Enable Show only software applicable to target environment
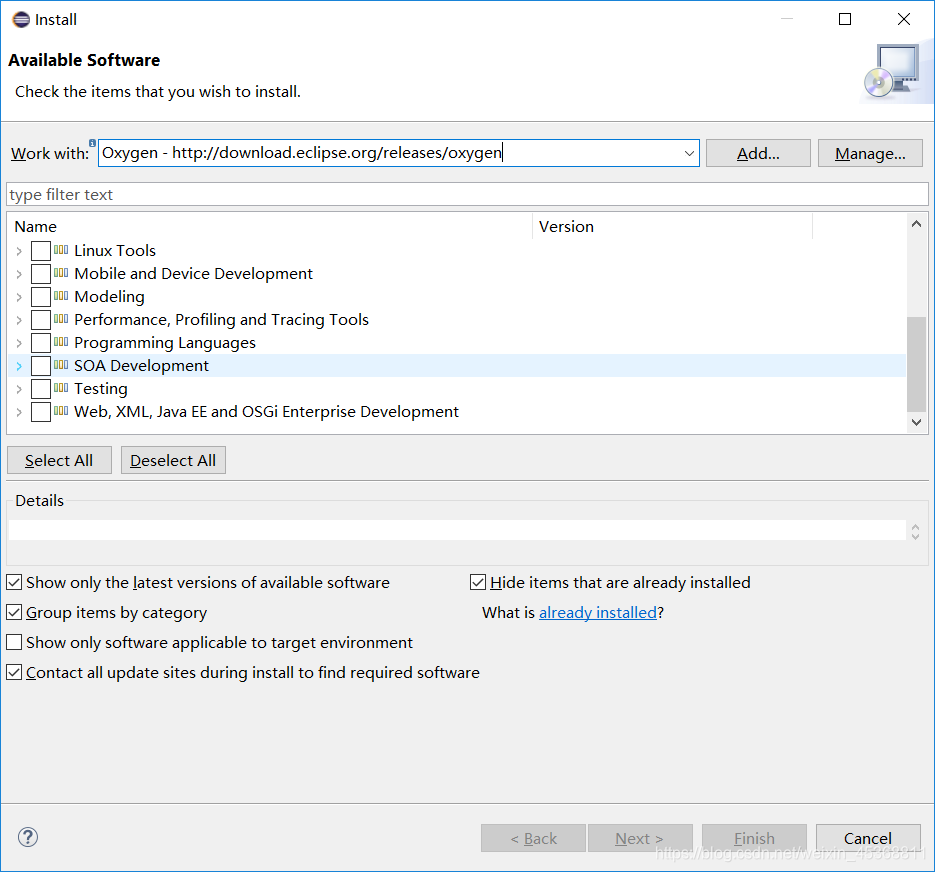The width and height of the screenshot is (935, 872). click(x=14, y=642)
